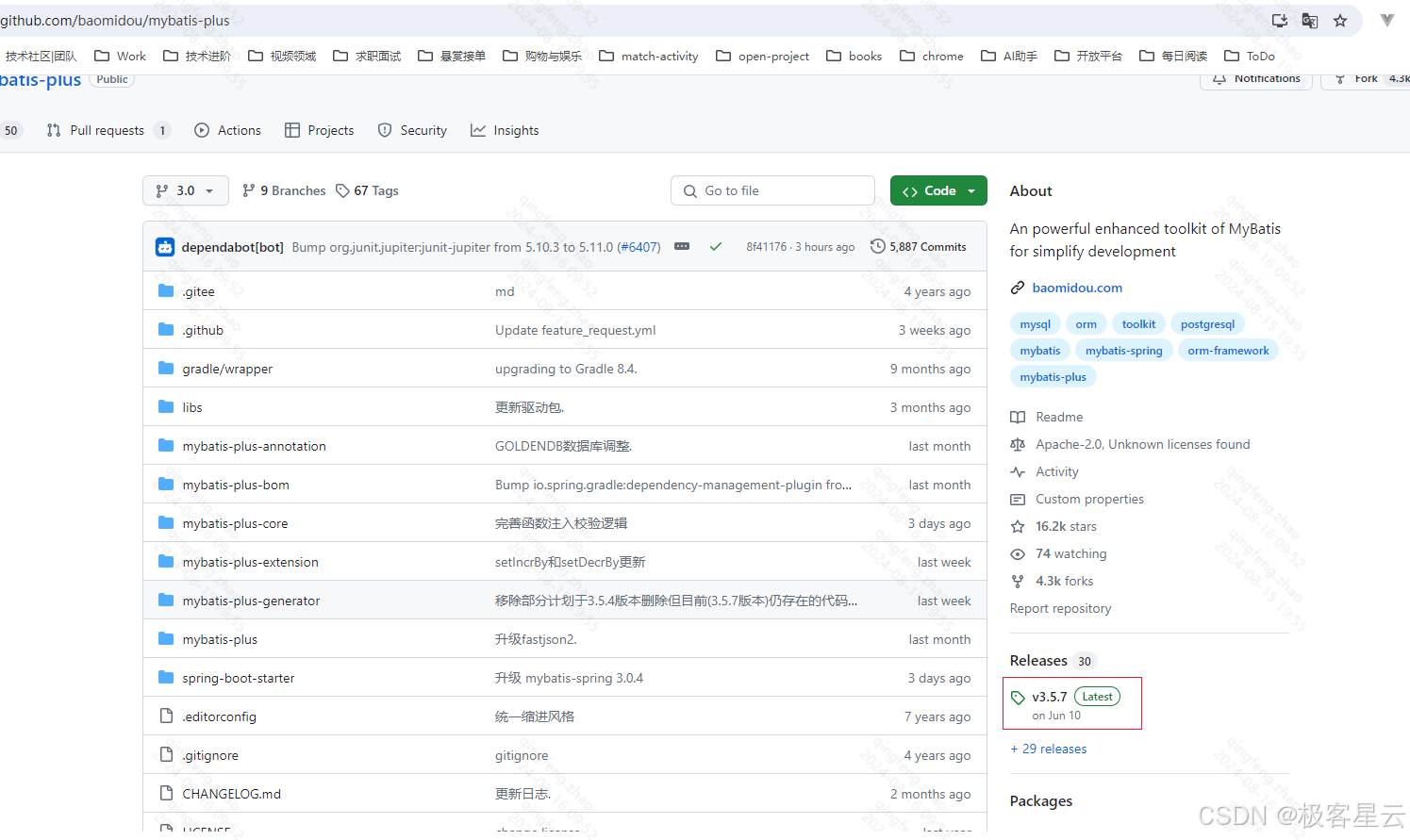View the 16.2k stars link
1410x840 pixels.
1053,527
